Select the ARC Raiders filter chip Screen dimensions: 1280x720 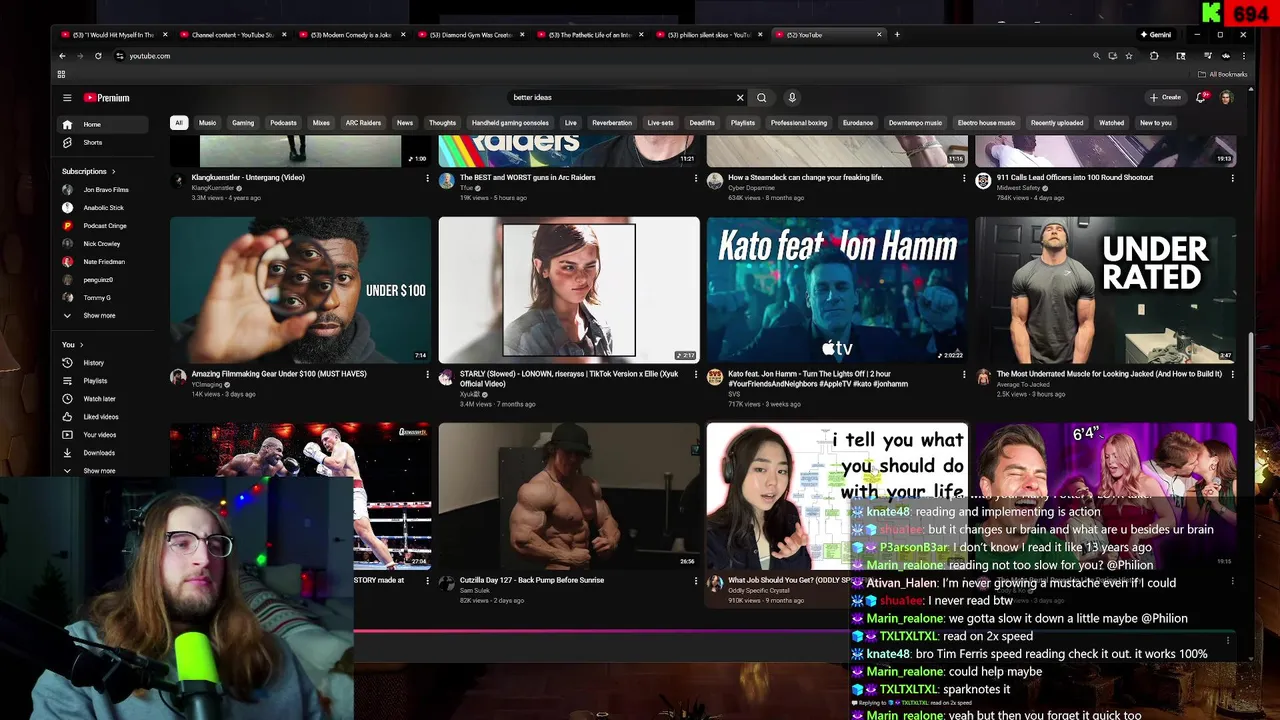tap(363, 123)
